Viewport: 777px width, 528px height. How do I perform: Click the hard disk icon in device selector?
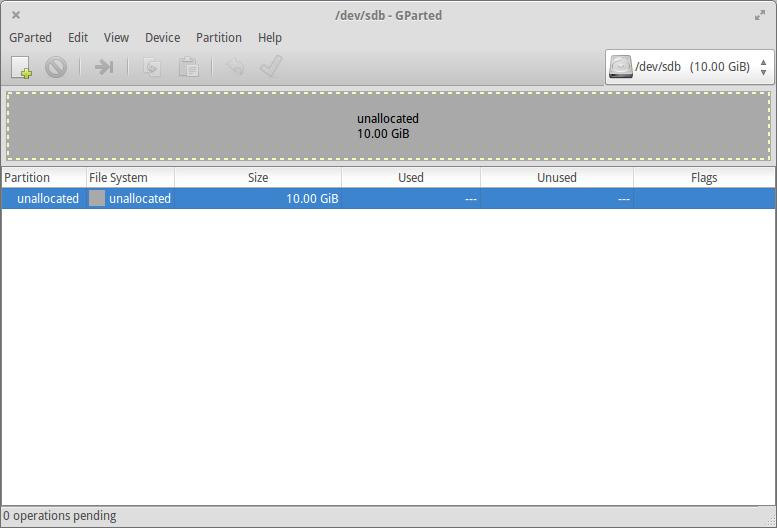(622, 67)
